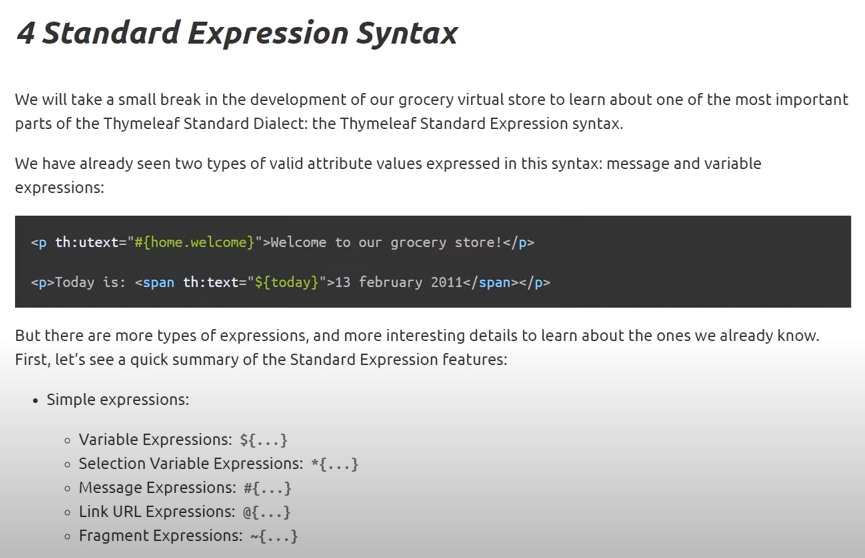Click the code line with th:utext home.welcome
The width and height of the screenshot is (865, 558).
coord(282,242)
